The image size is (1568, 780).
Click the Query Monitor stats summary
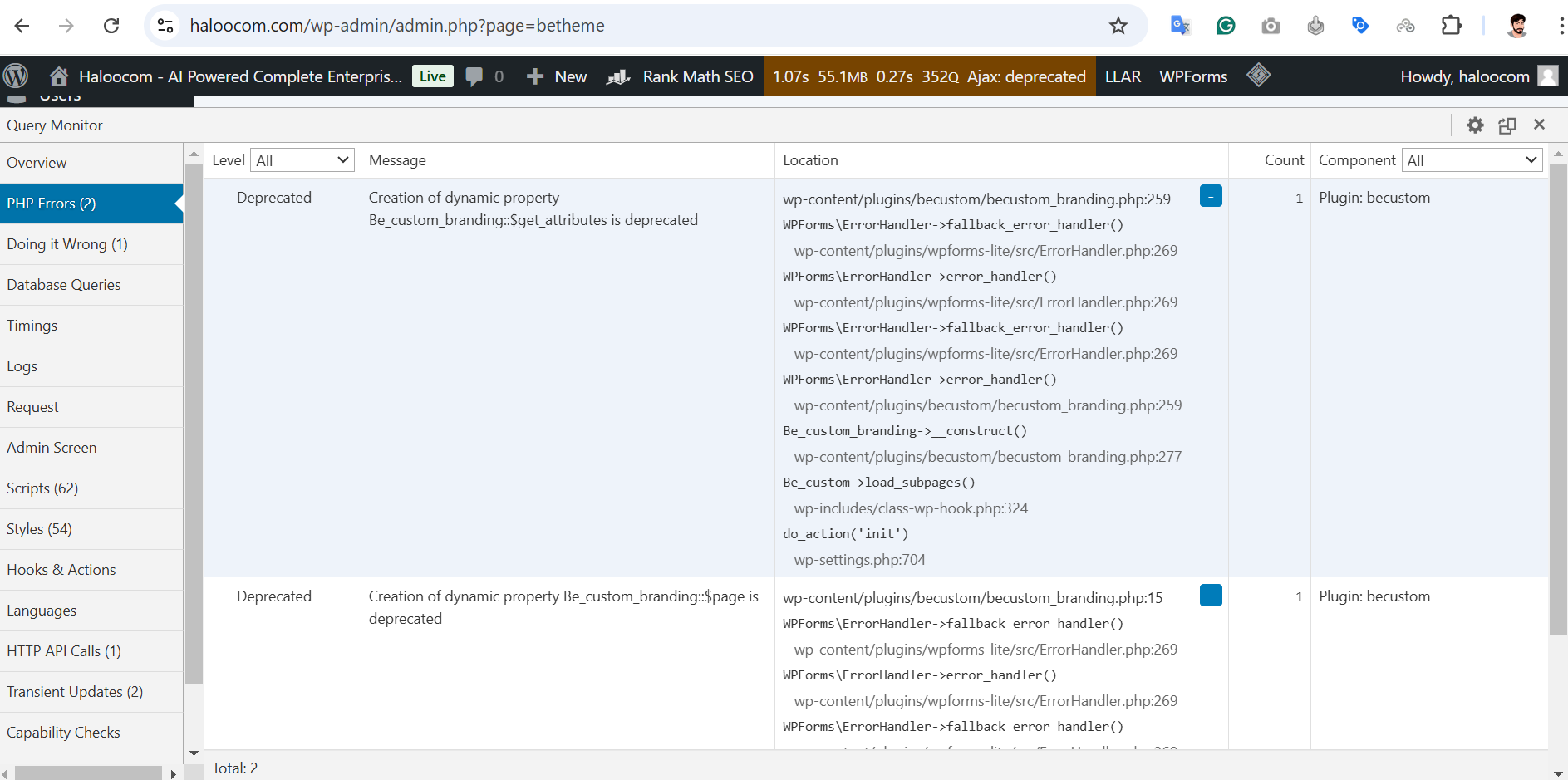coord(929,76)
